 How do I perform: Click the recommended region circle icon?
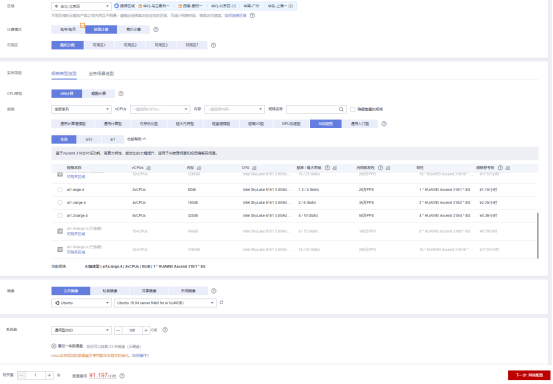[x=116, y=6]
